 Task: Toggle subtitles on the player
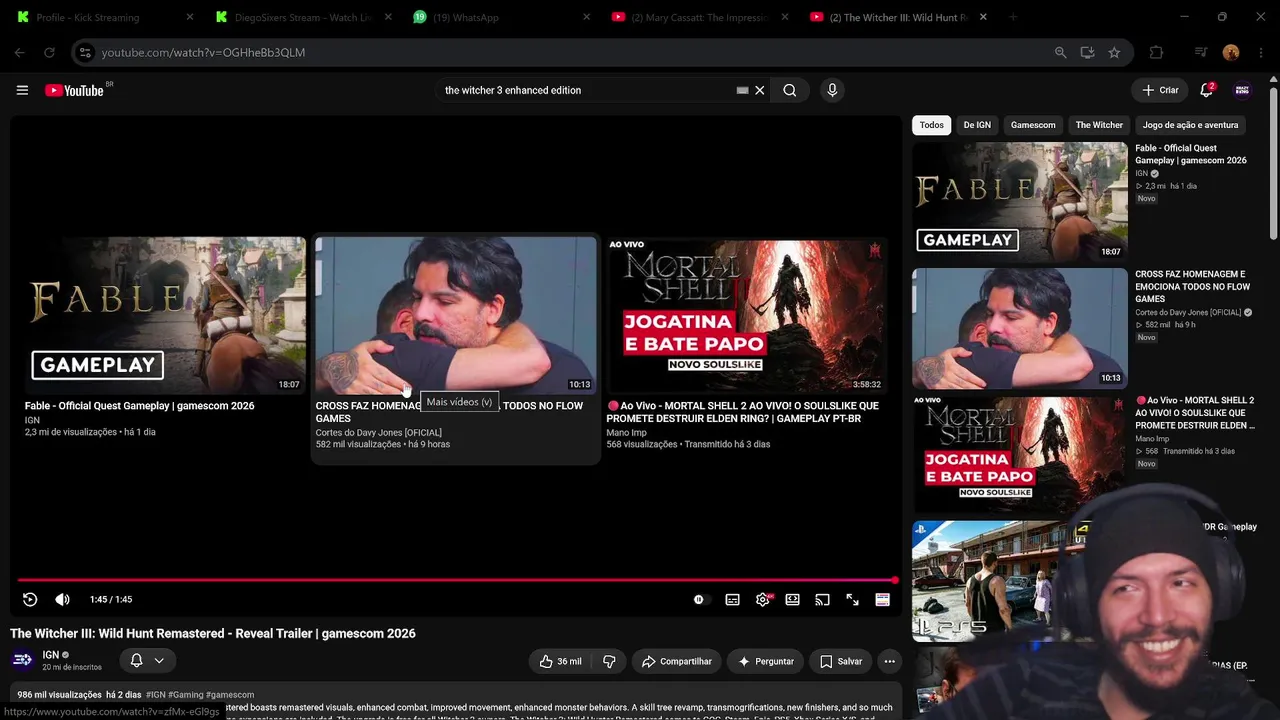(x=732, y=599)
